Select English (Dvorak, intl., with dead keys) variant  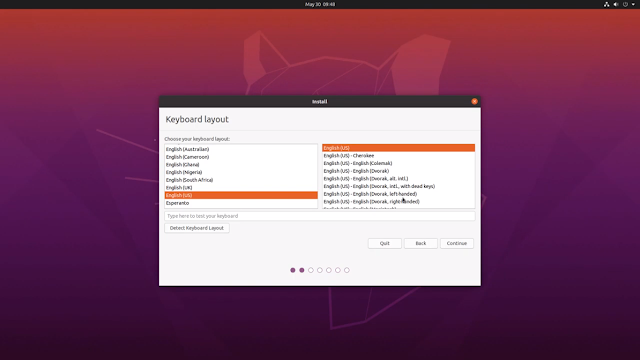click(x=398, y=186)
